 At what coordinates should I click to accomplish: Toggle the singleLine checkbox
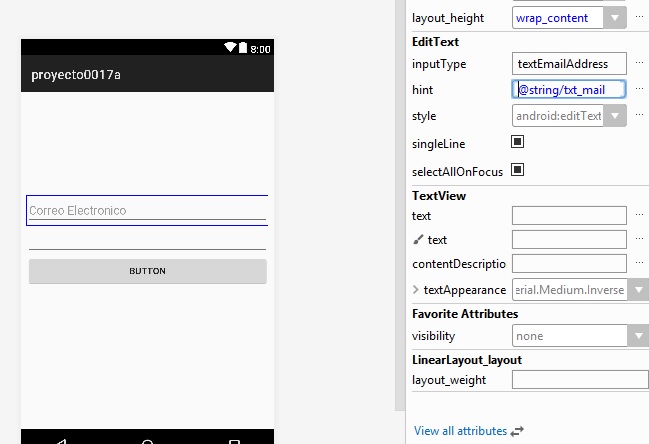click(518, 142)
